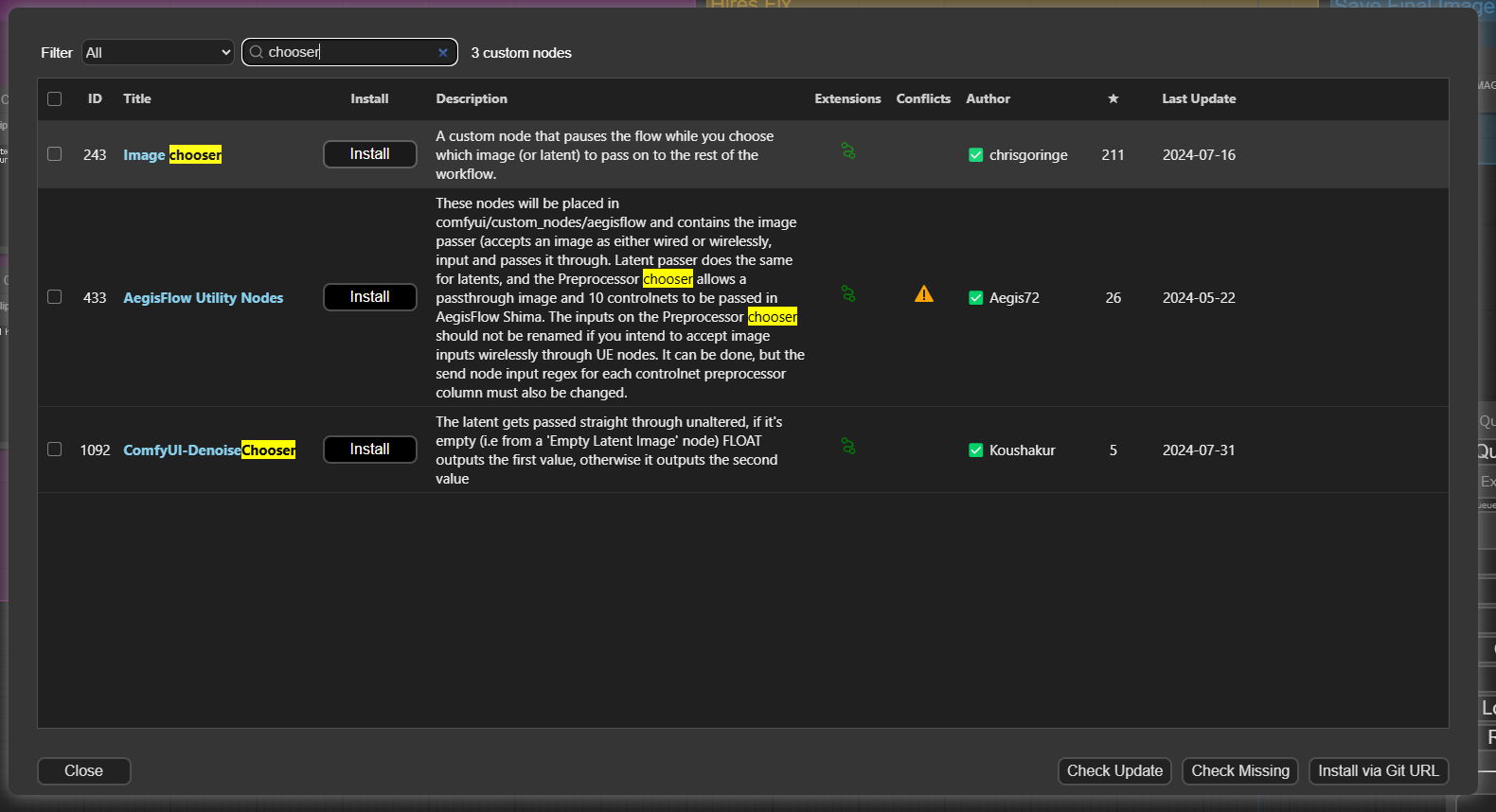This screenshot has height=812, width=1496.
Task: Sort by Last Update column header
Action: (x=1199, y=98)
